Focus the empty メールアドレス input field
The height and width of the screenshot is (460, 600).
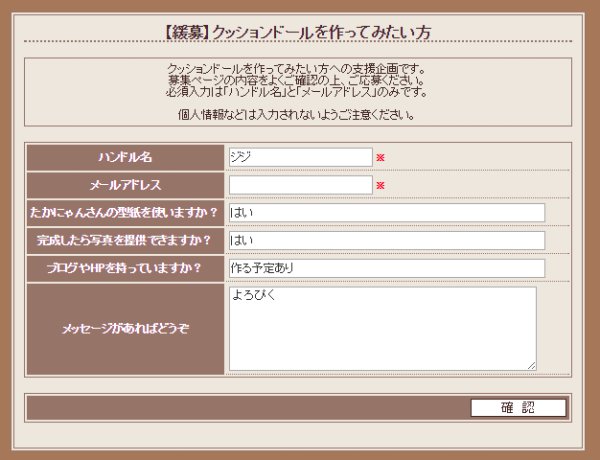[301, 185]
